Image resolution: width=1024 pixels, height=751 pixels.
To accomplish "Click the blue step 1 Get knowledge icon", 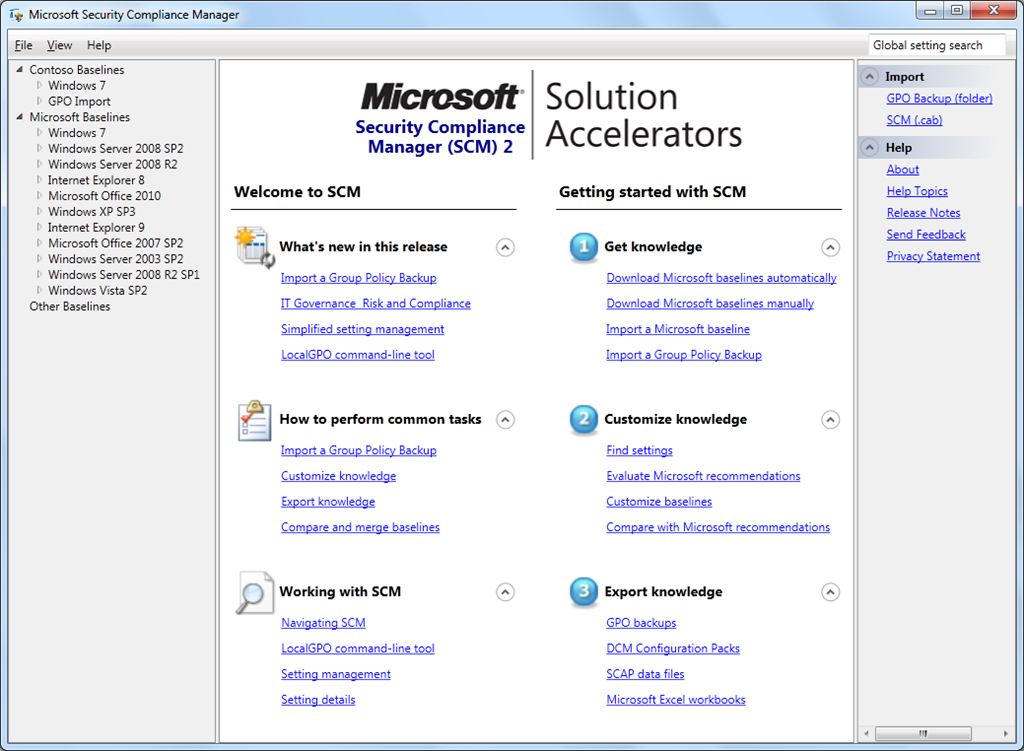I will point(583,247).
